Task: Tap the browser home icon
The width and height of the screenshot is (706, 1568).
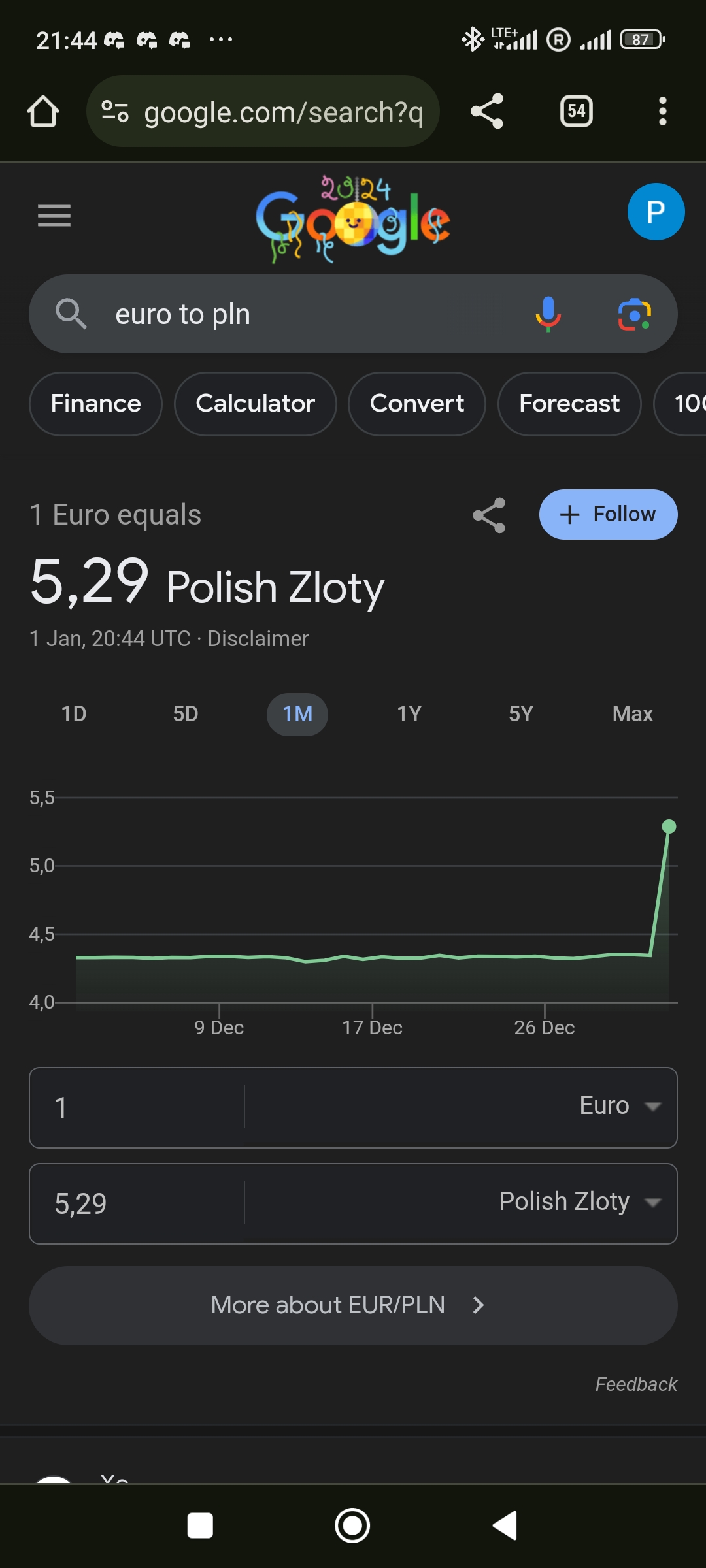Action: point(43,112)
